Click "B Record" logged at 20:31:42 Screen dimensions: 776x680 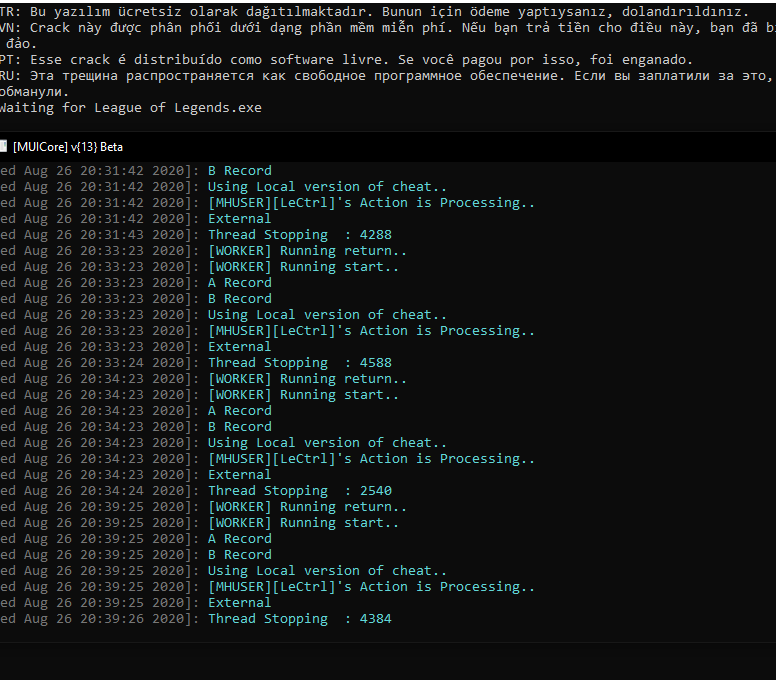240,171
